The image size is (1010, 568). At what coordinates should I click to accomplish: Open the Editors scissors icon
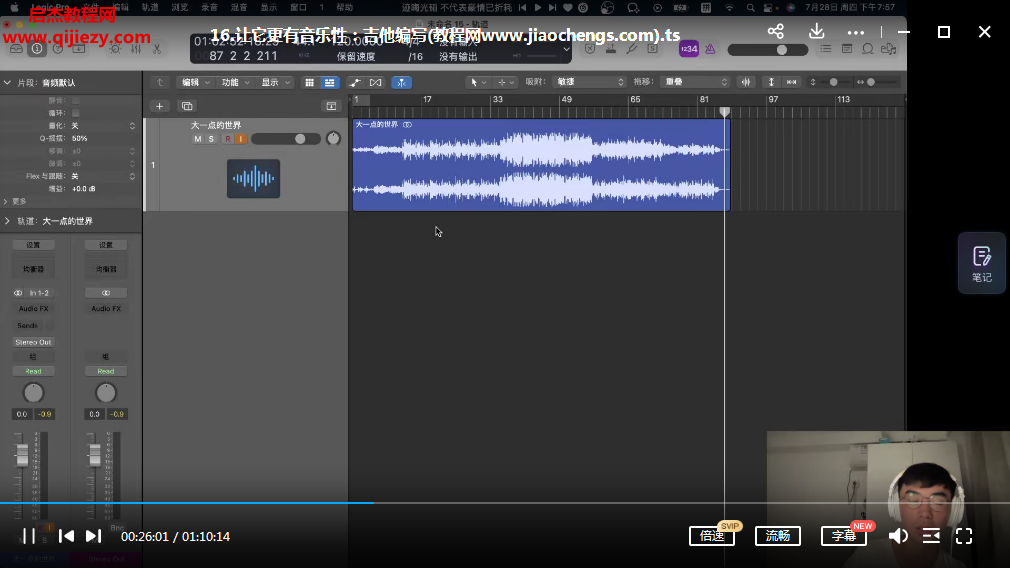coord(157,49)
